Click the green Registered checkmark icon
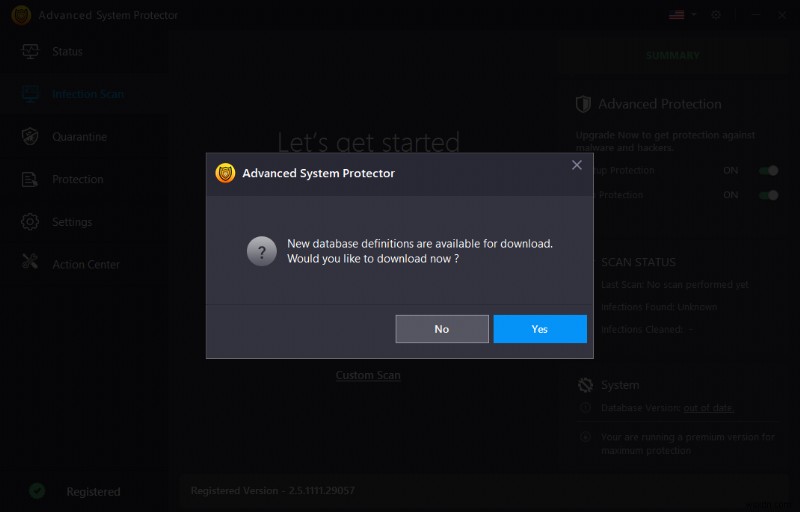The width and height of the screenshot is (800, 512). [x=37, y=491]
